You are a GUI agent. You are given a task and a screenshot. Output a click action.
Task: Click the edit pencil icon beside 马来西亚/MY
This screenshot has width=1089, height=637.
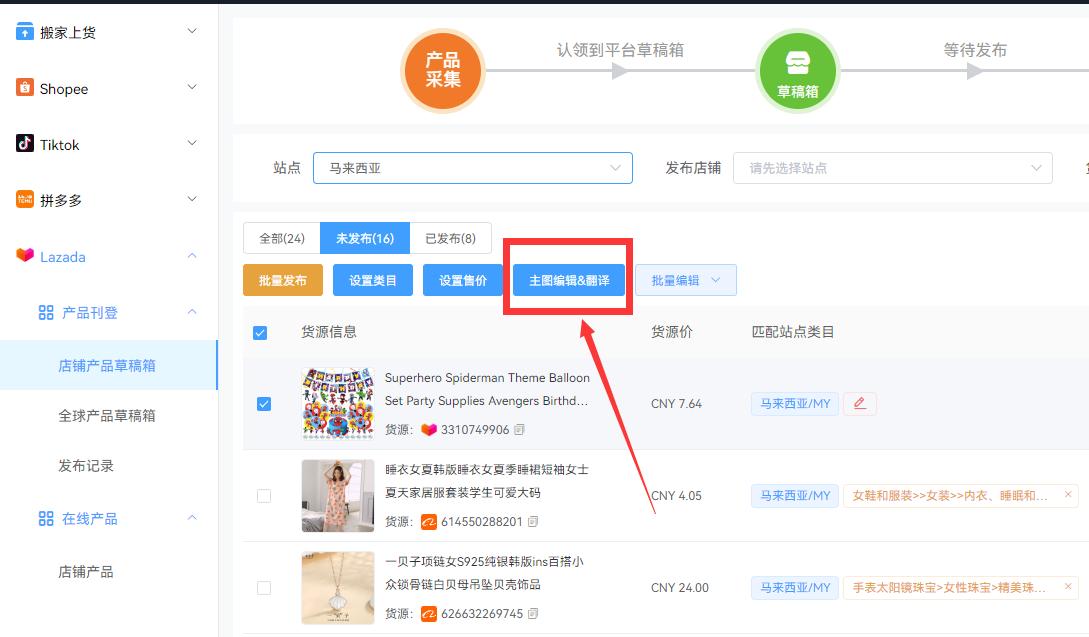(860, 403)
